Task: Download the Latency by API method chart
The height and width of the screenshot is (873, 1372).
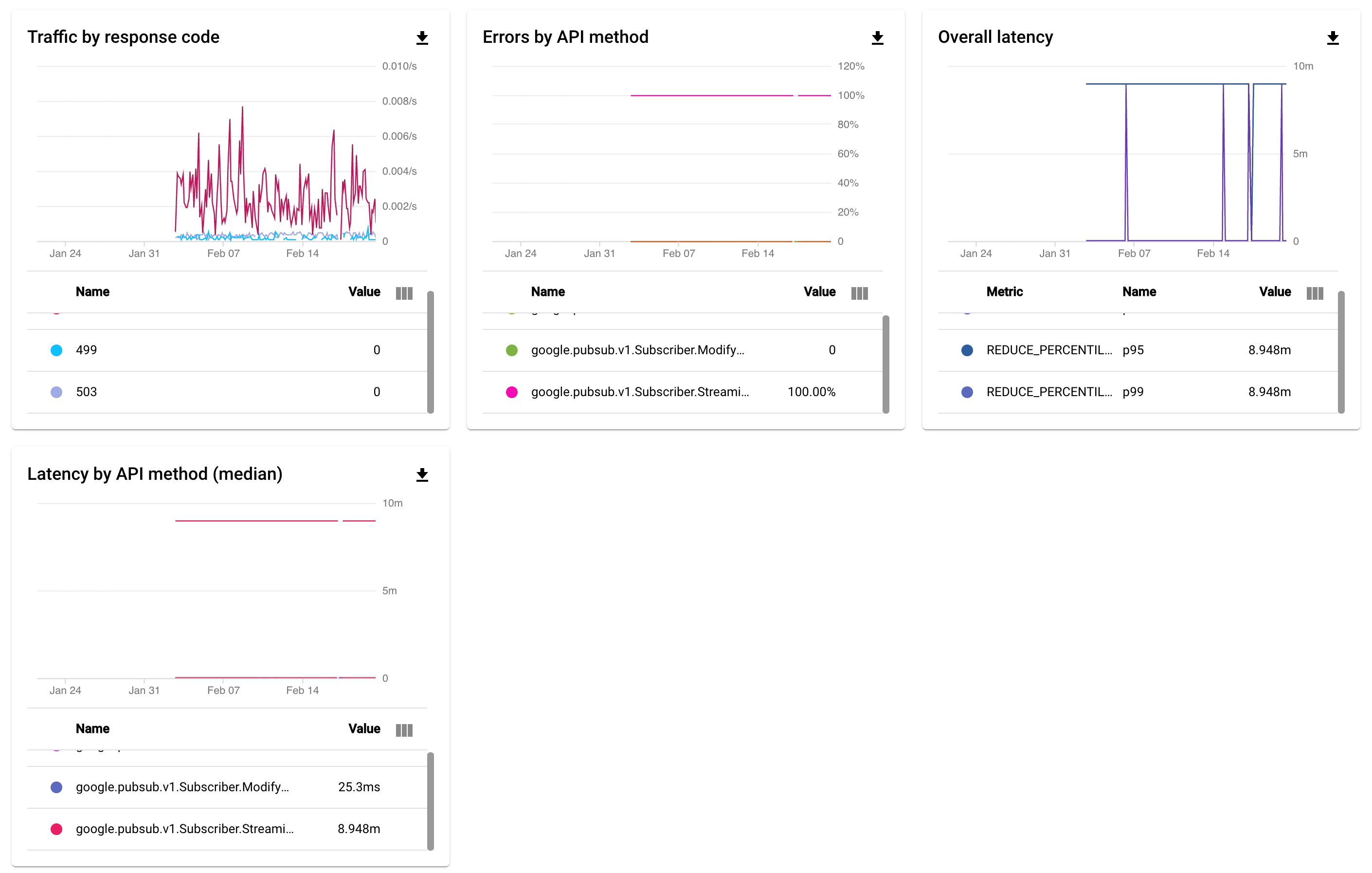Action: coord(422,474)
